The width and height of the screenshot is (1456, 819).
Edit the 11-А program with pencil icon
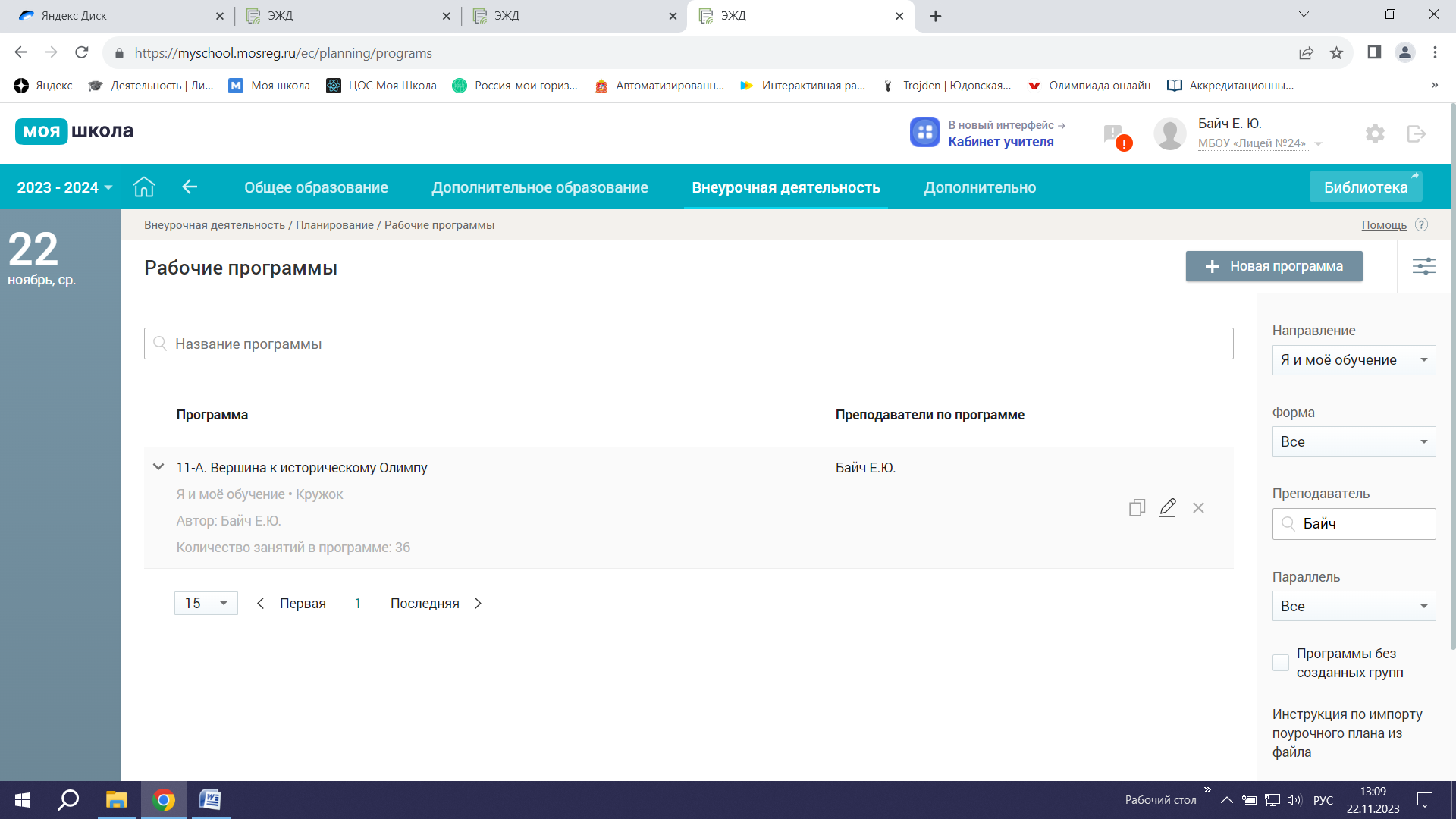coord(1168,507)
